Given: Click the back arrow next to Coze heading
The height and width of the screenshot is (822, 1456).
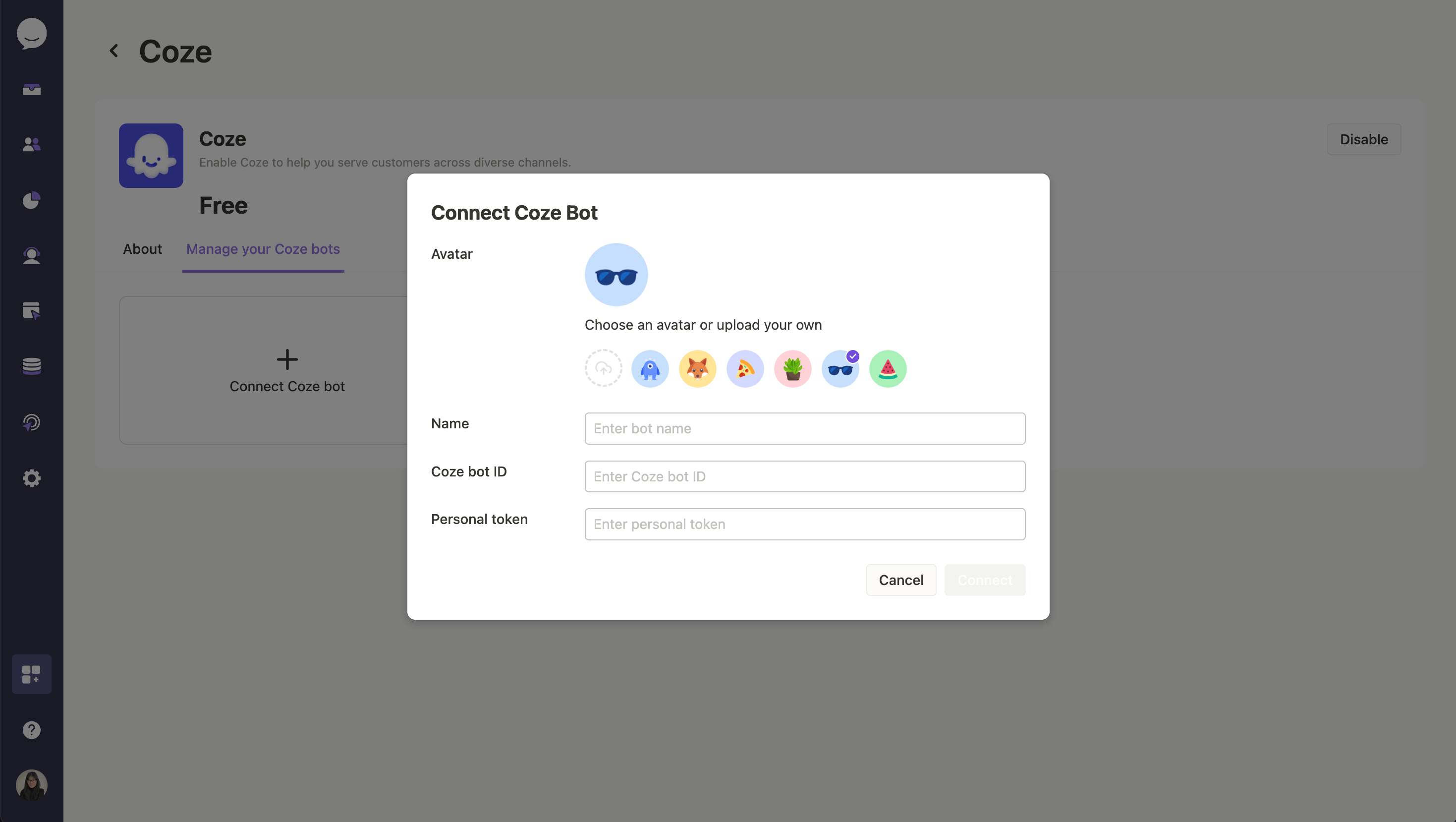Looking at the screenshot, I should (113, 50).
